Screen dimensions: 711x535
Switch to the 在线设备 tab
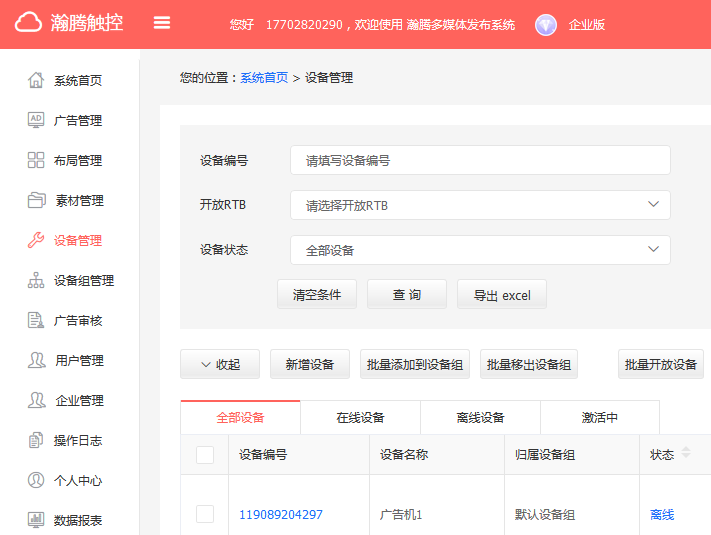click(360, 418)
